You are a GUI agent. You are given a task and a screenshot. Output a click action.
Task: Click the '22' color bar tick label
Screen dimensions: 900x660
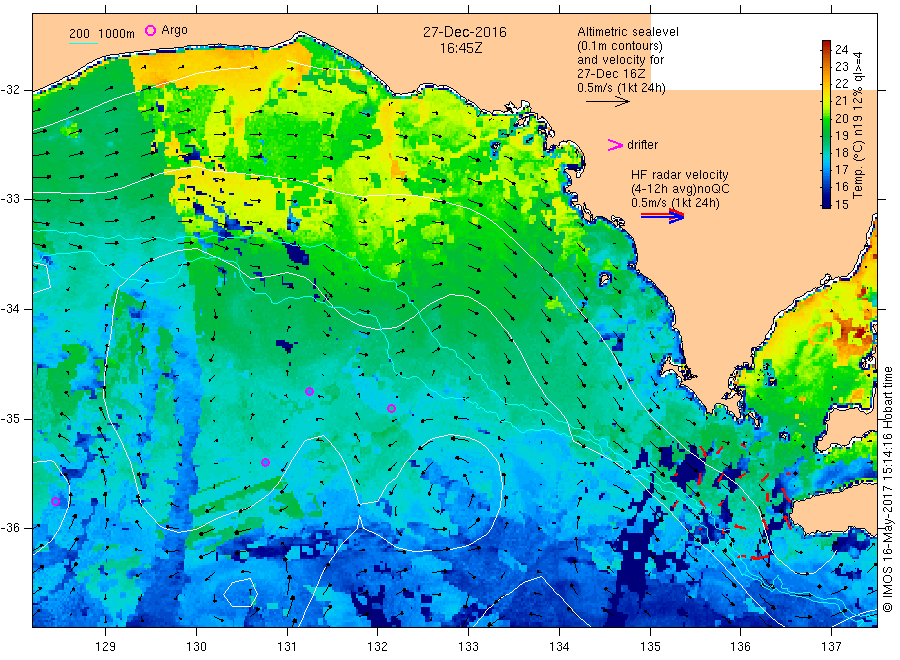click(x=841, y=84)
